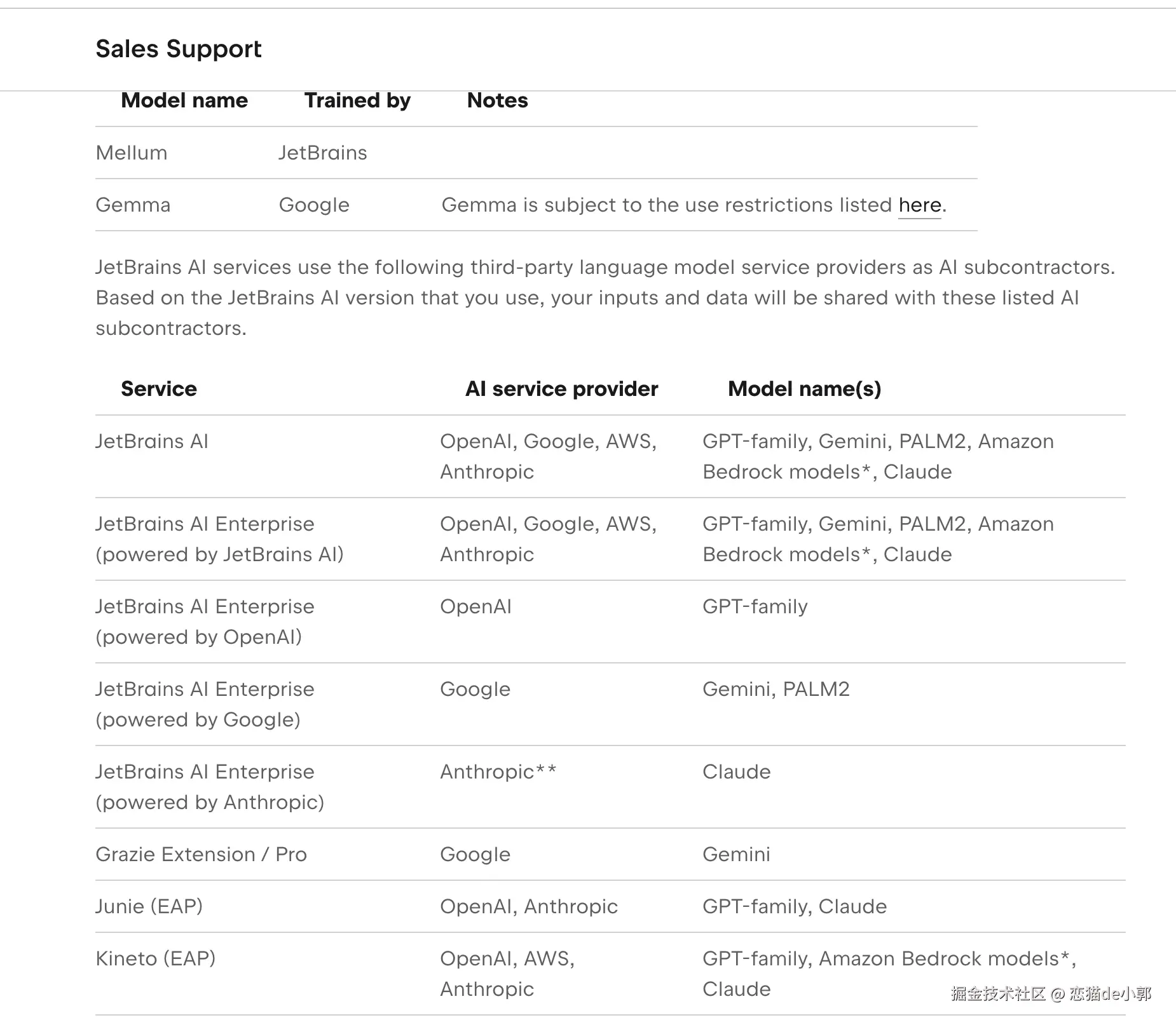Image resolution: width=1176 pixels, height=1027 pixels.
Task: Select the "JetBrains AI Enterprise (powered by OpenAI)" row
Action: pos(205,622)
